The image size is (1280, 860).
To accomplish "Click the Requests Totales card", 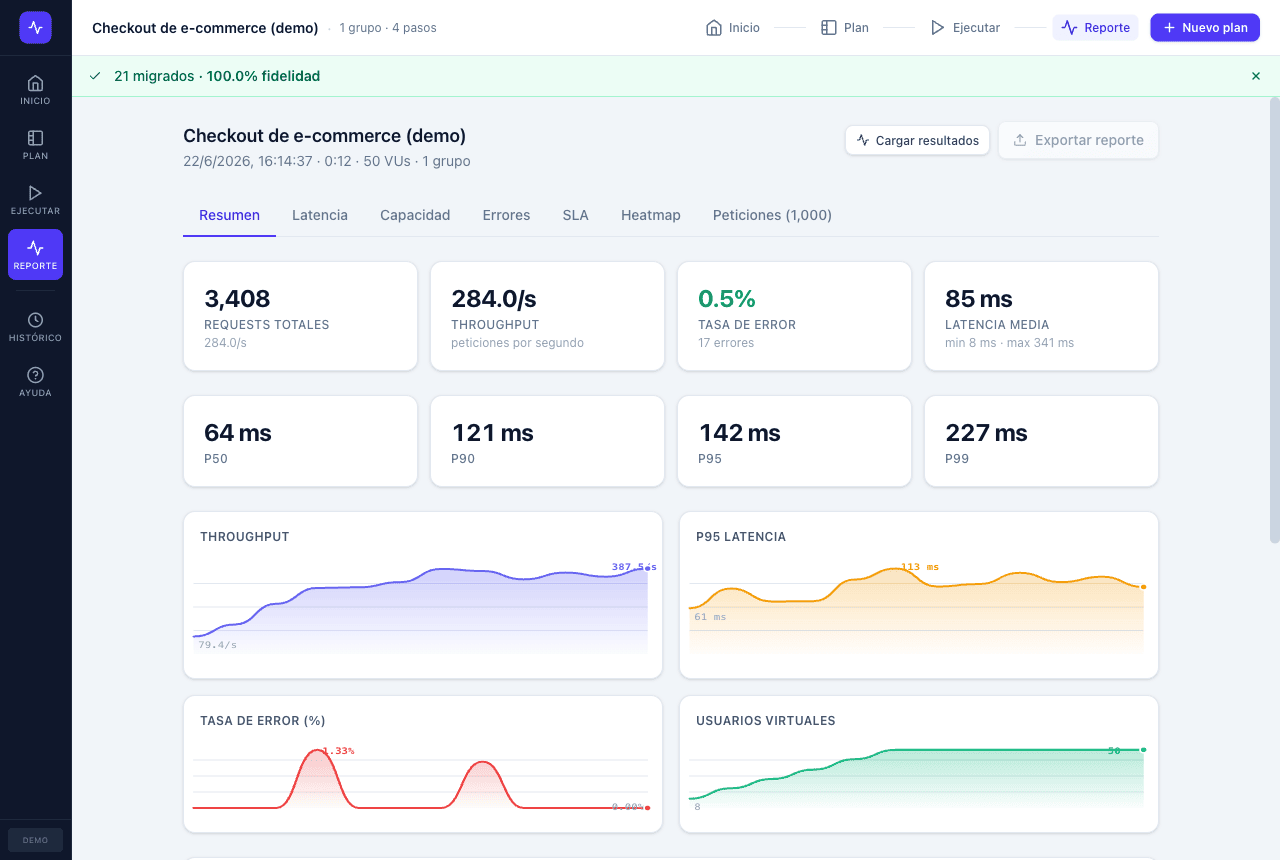I will point(300,316).
